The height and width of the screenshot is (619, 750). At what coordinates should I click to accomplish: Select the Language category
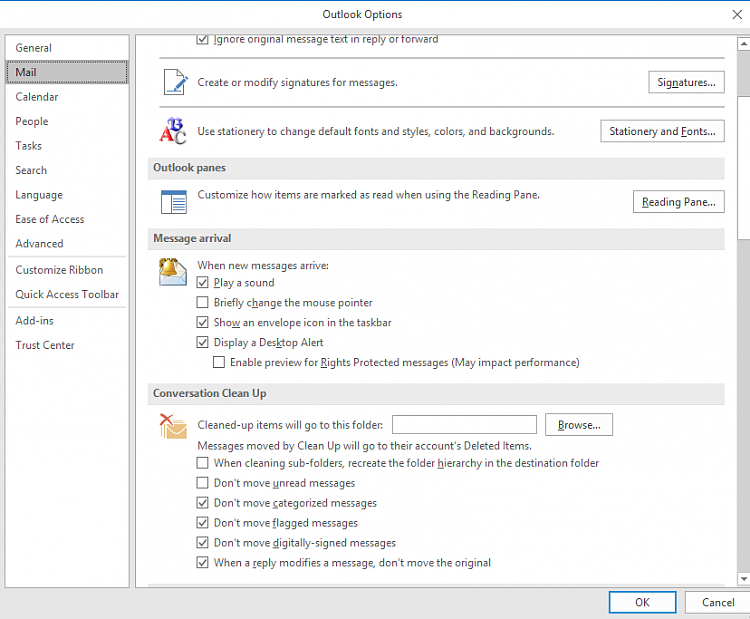point(67,195)
